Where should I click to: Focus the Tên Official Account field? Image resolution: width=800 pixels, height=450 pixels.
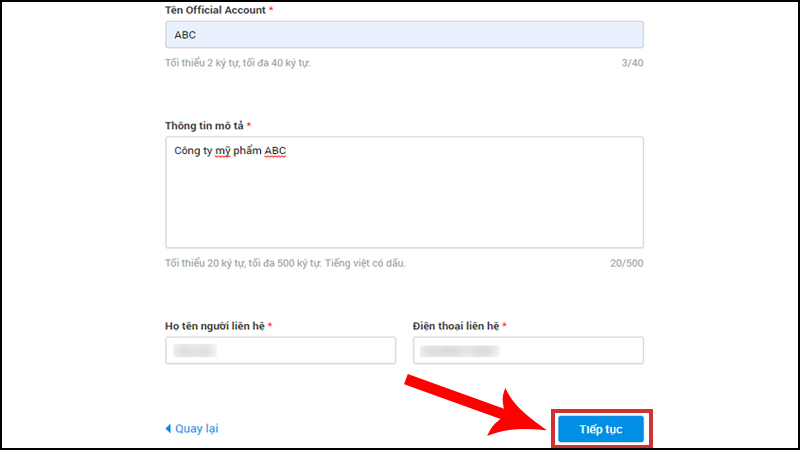point(404,35)
